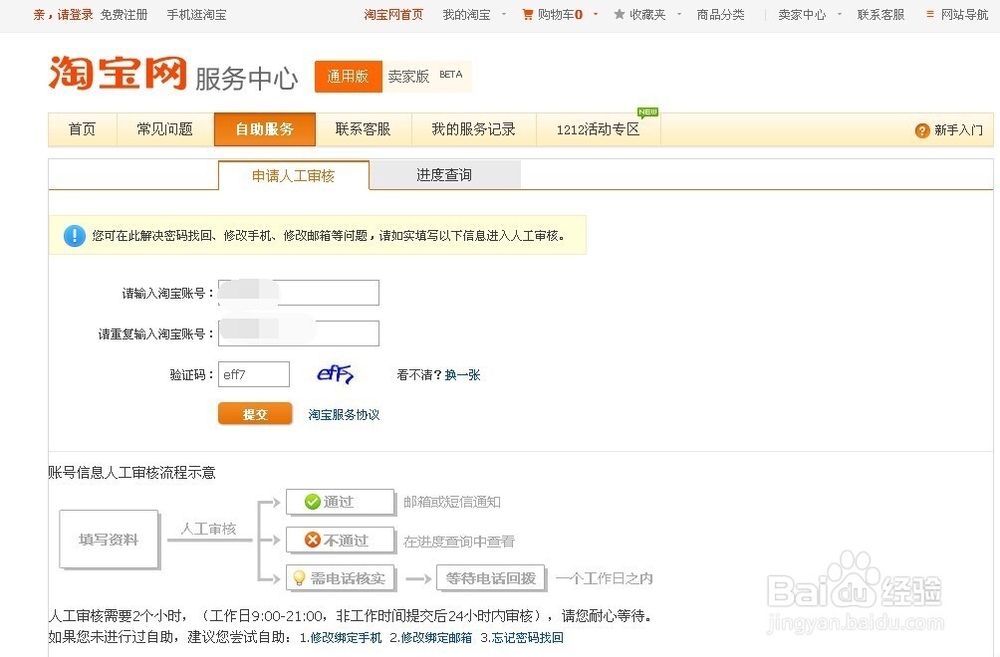Click the 亲，请登录 login link
Screen dimensions: 1000x657
click(x=63, y=14)
